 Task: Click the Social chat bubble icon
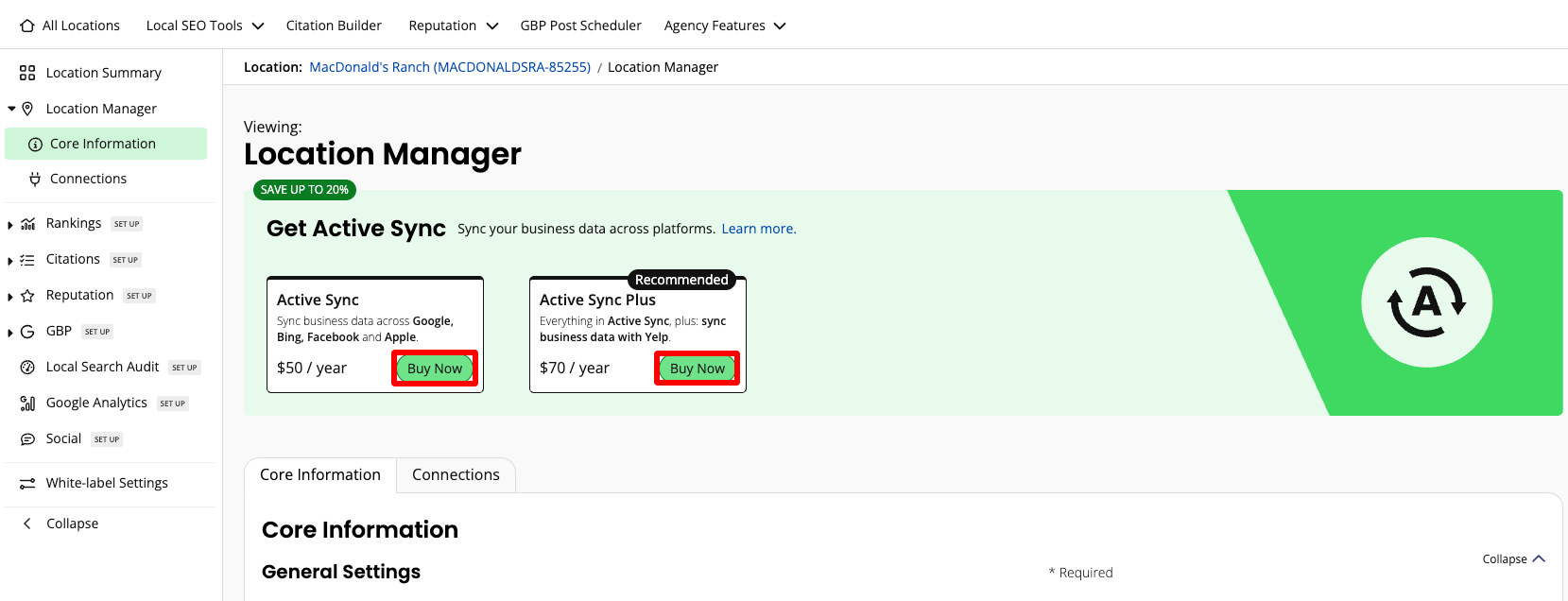coord(27,439)
